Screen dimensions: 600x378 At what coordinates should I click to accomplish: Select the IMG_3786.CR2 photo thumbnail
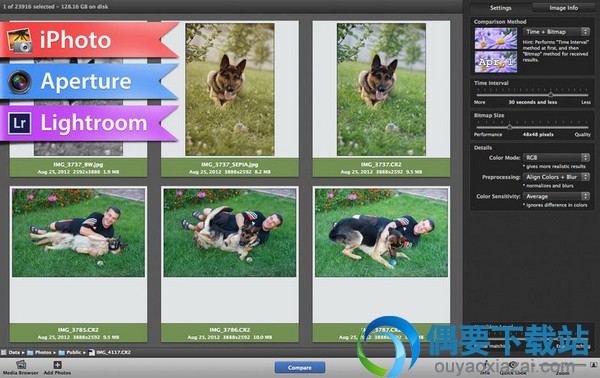coord(230,232)
